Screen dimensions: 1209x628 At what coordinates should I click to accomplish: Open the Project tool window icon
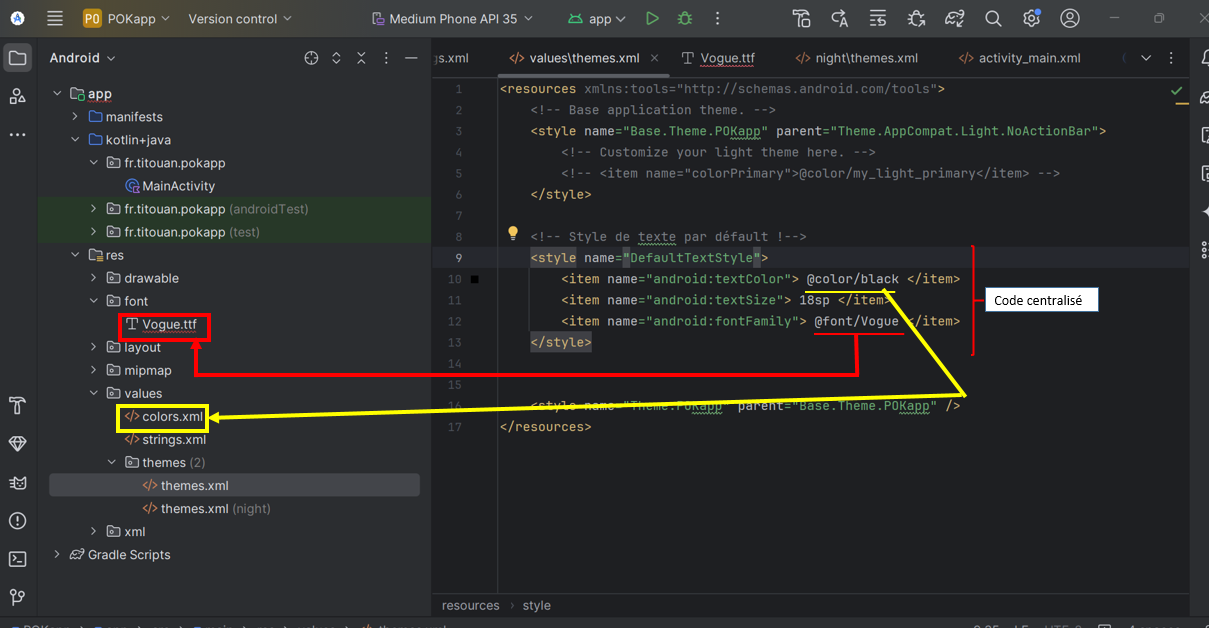17,58
